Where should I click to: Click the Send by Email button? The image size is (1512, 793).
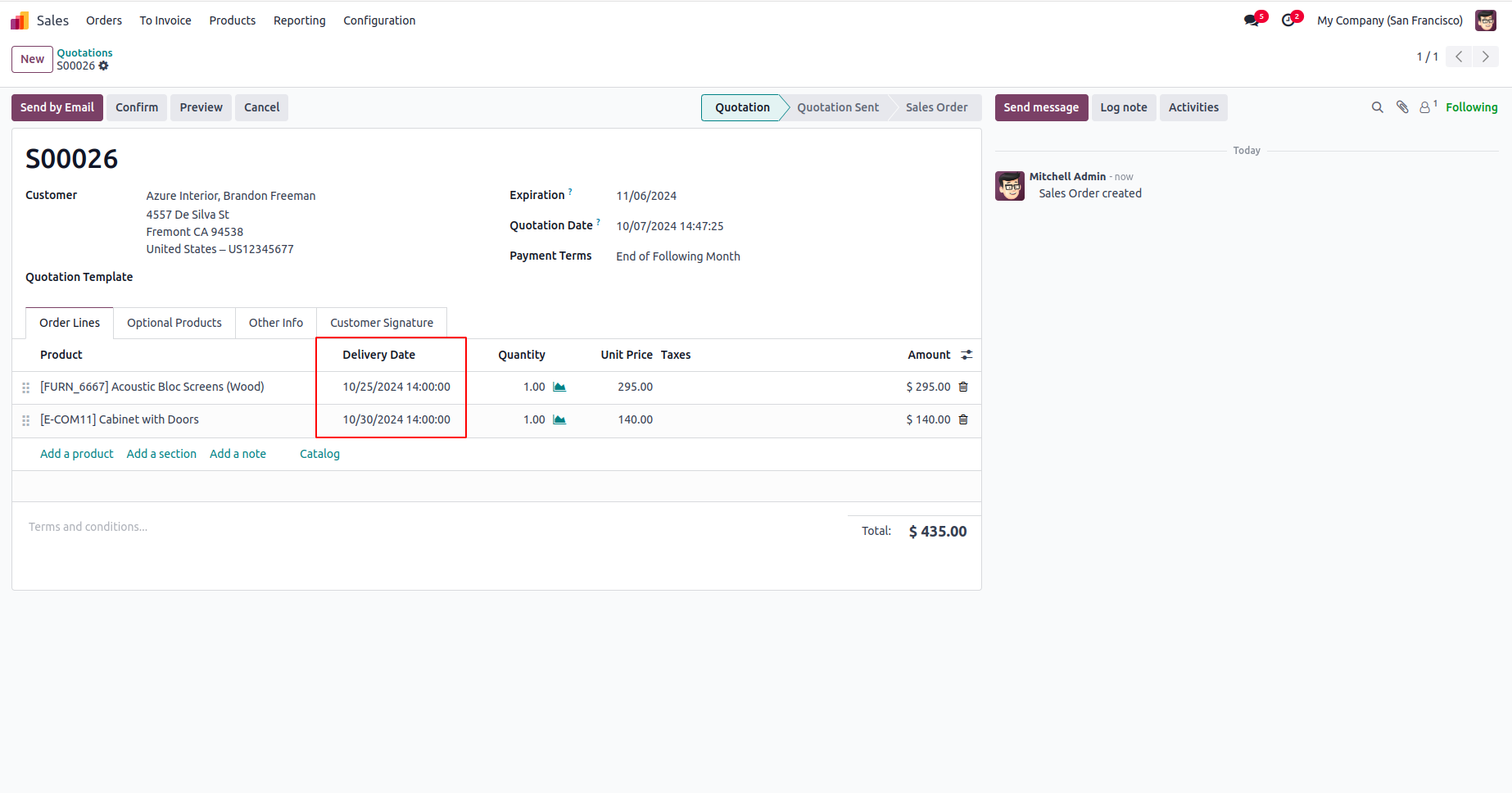click(57, 107)
